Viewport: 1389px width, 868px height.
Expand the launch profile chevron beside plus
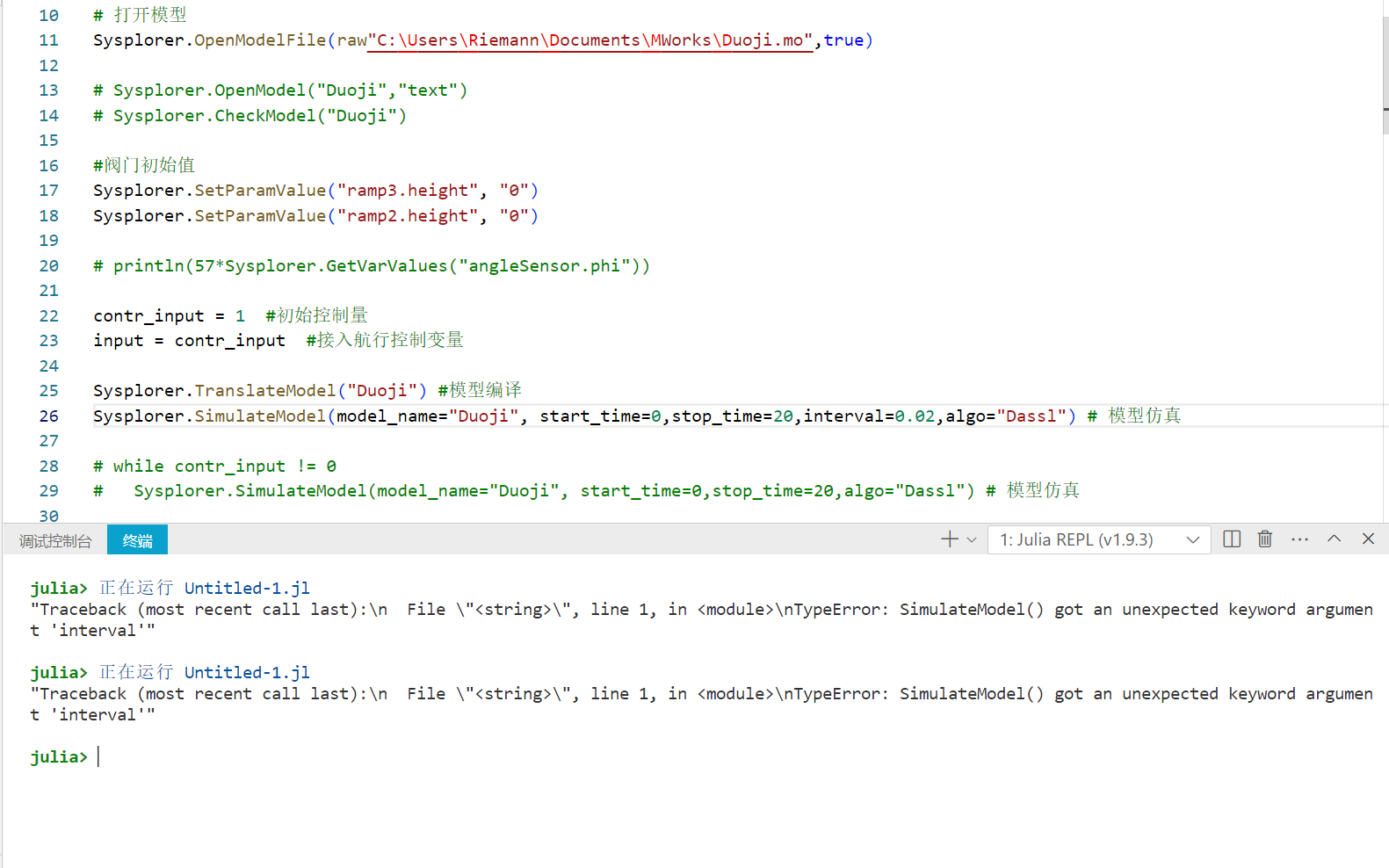click(x=972, y=540)
